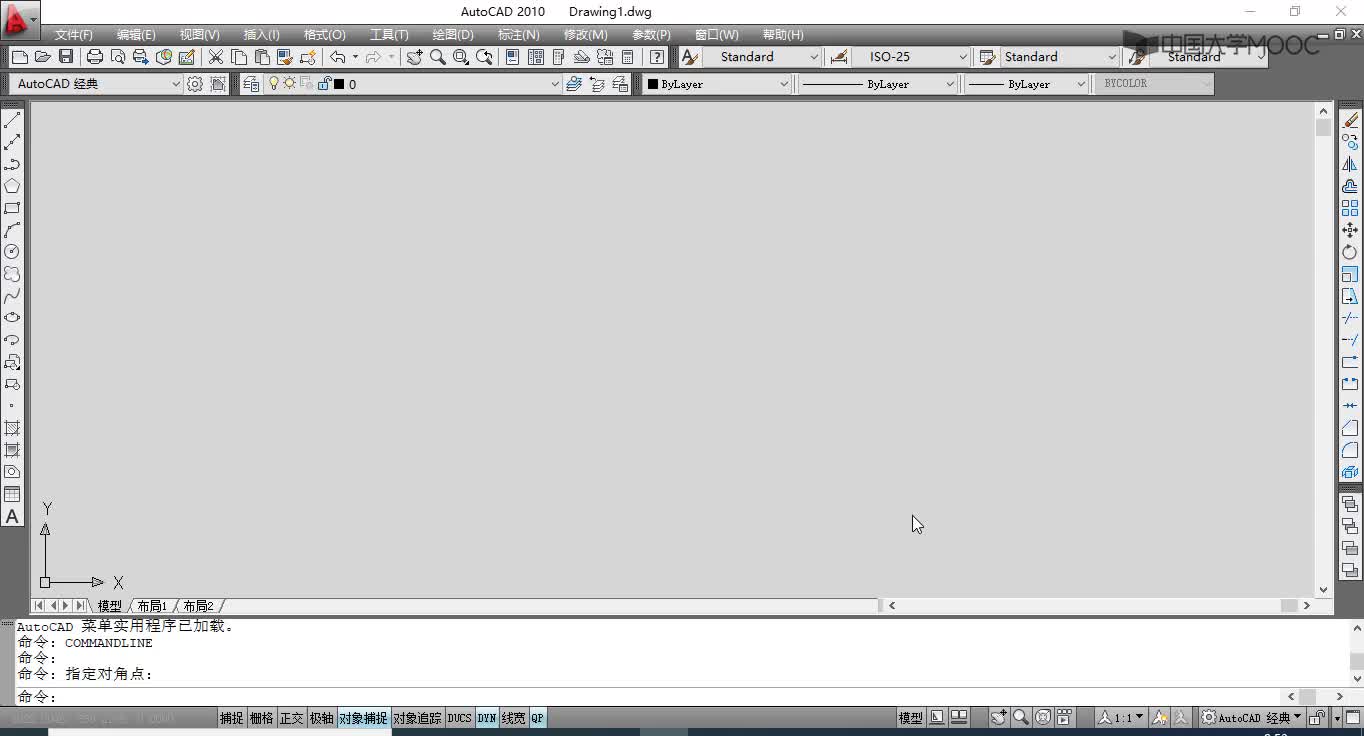This screenshot has height=736, width=1364.
Task: Select the Table tool in the draw toolbar
Action: click(x=12, y=494)
